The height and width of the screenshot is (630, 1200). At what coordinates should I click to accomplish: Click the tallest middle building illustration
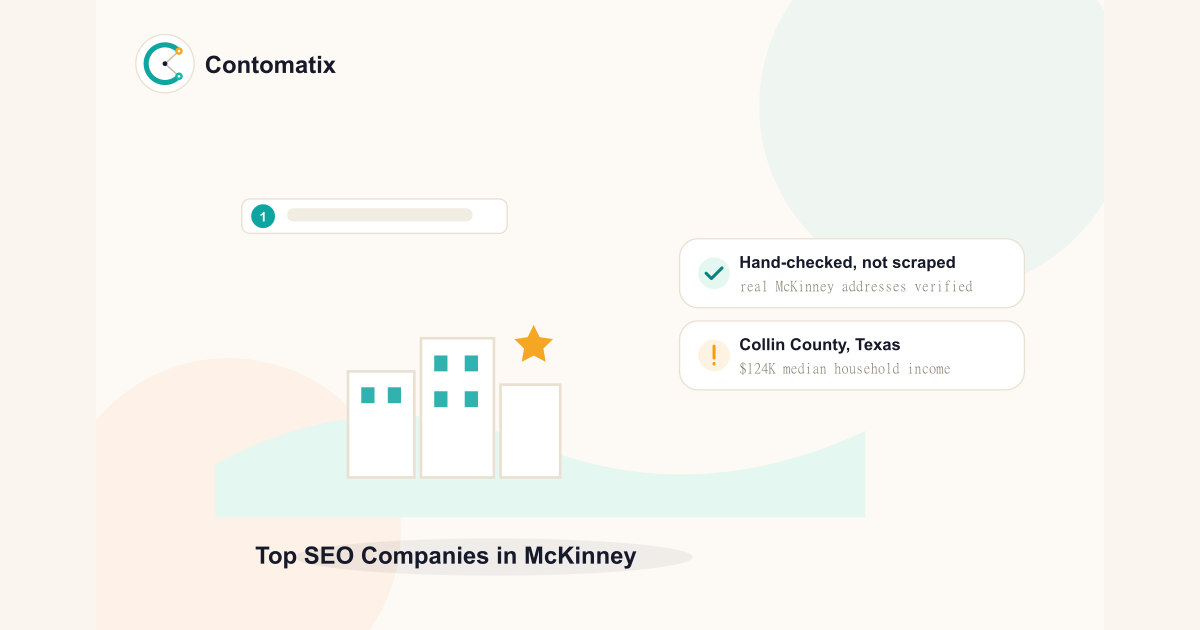pos(457,408)
